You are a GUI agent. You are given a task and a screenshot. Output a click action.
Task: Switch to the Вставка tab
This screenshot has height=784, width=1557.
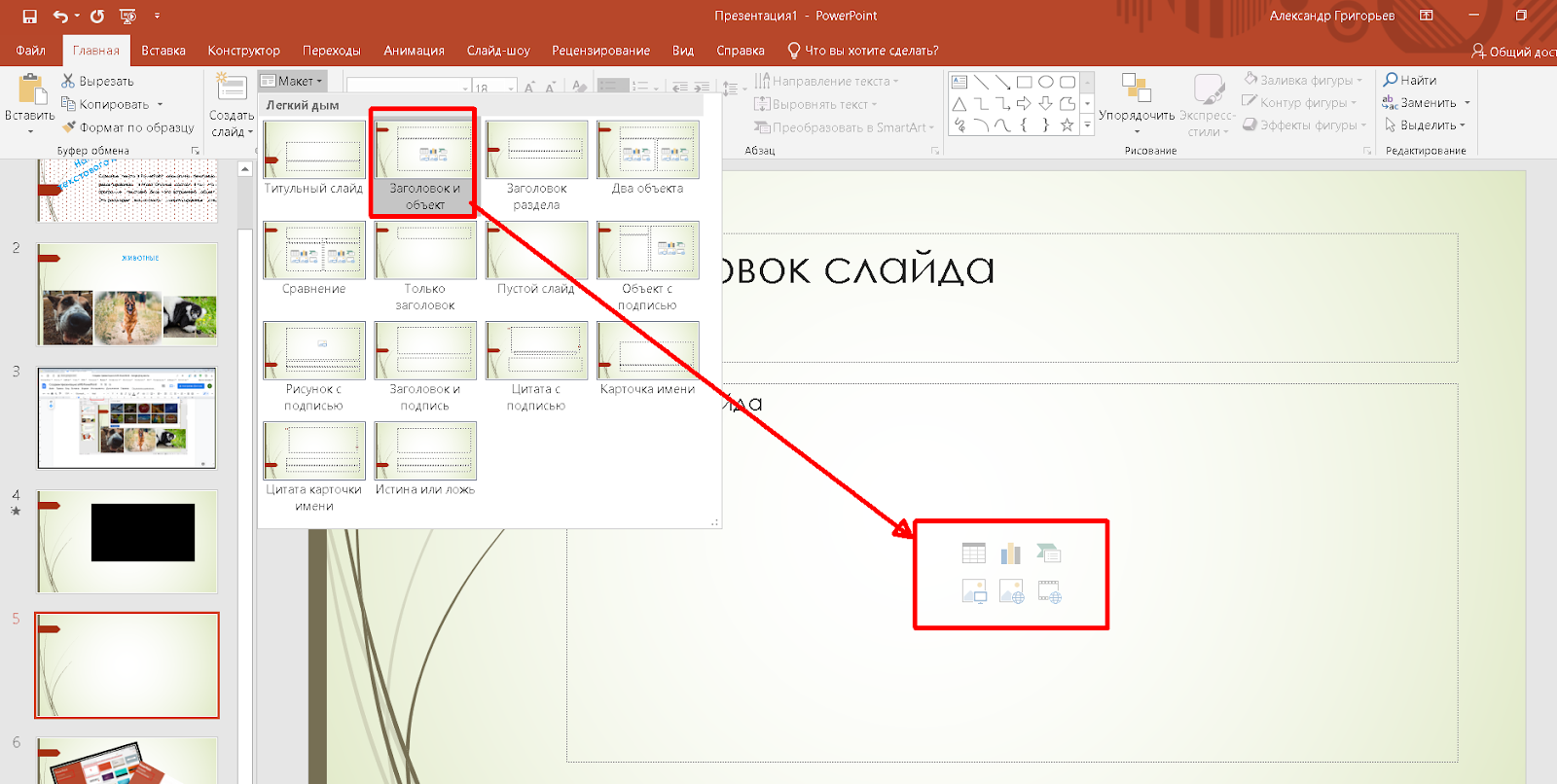click(163, 51)
